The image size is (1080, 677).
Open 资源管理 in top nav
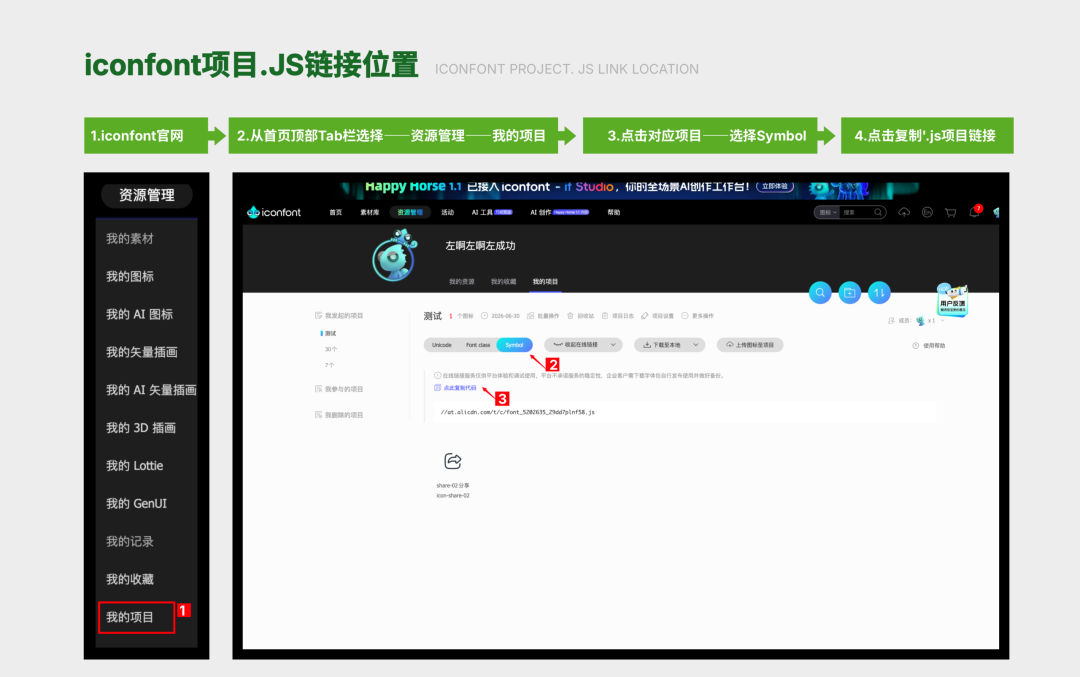coord(411,212)
